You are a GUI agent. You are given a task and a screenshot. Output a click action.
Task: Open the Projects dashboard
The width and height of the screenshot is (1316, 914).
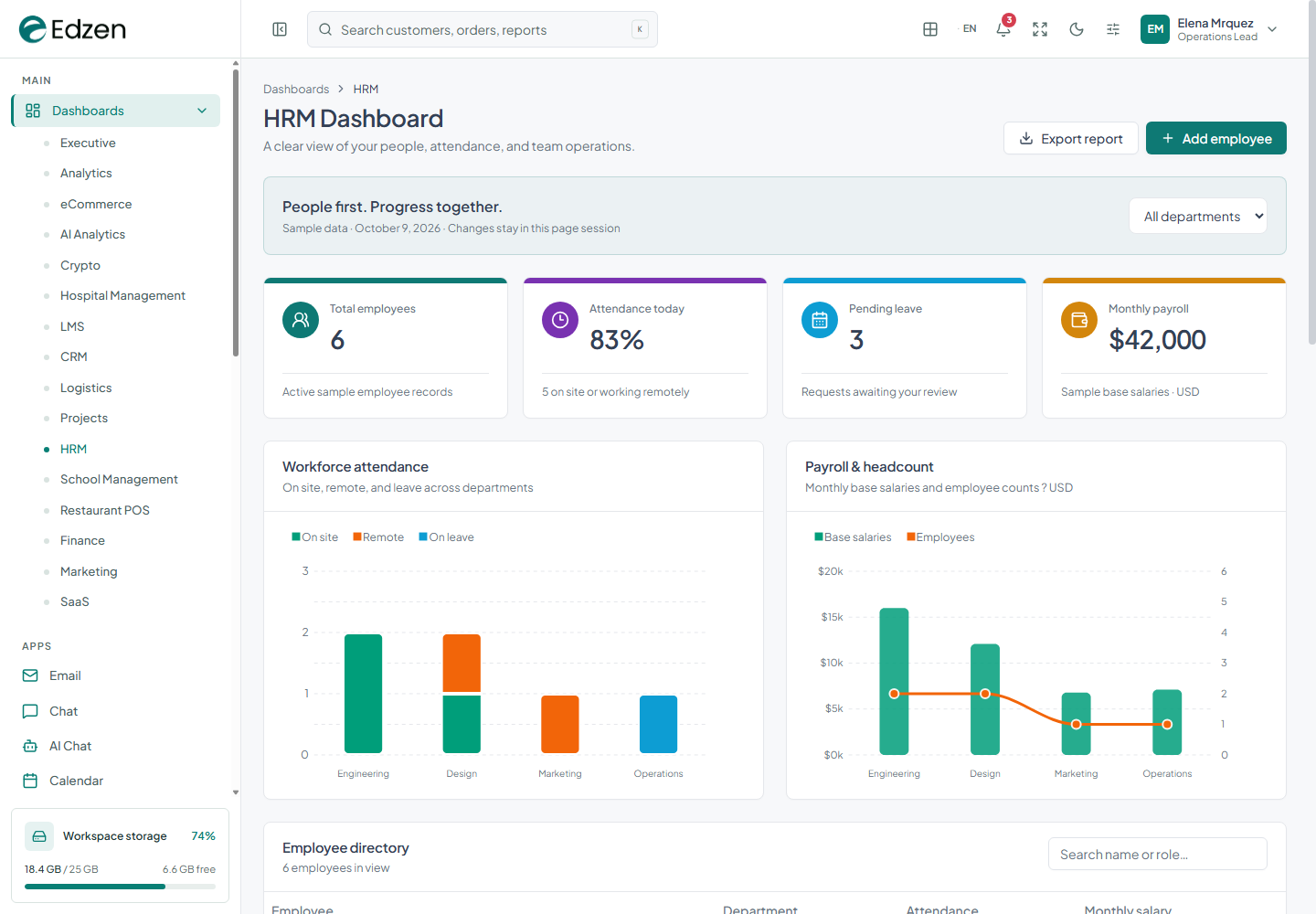[x=84, y=418]
